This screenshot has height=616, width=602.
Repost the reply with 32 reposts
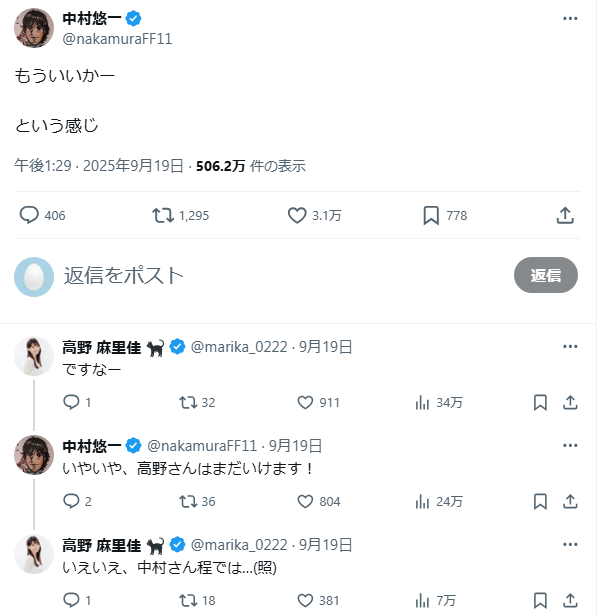click(186, 402)
